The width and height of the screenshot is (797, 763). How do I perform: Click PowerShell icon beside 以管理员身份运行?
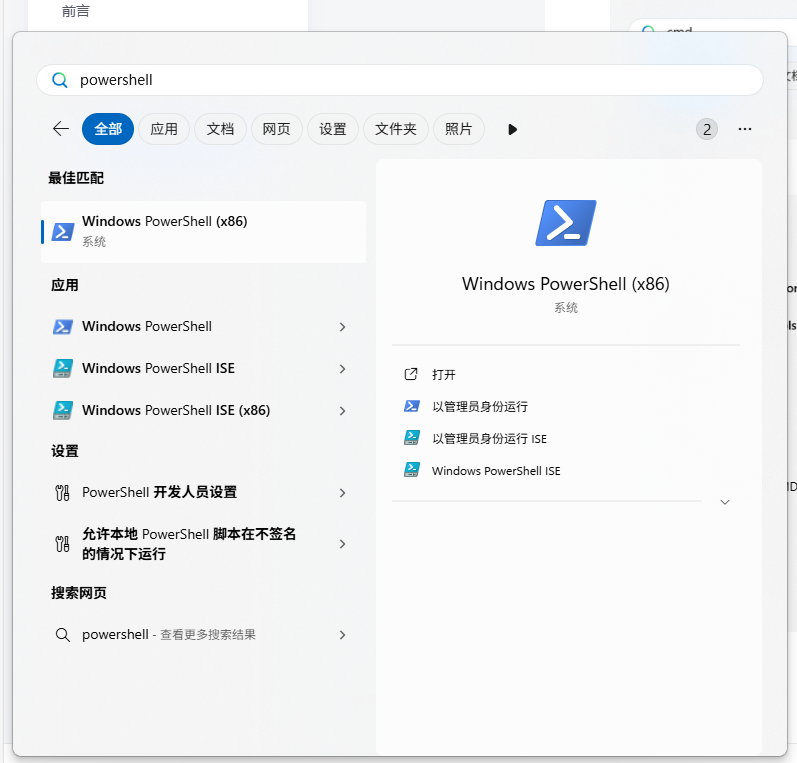pos(412,406)
